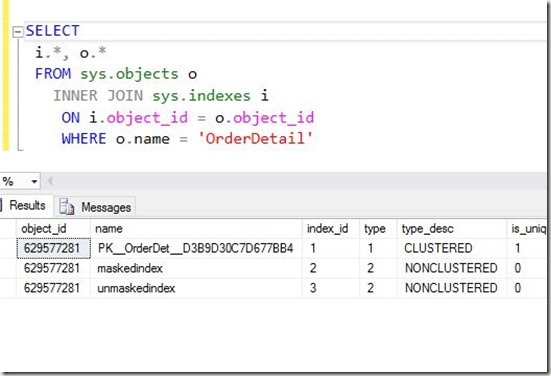Click object_id cell in PK__OrderDet row
This screenshot has height=376, width=551.
53,249
